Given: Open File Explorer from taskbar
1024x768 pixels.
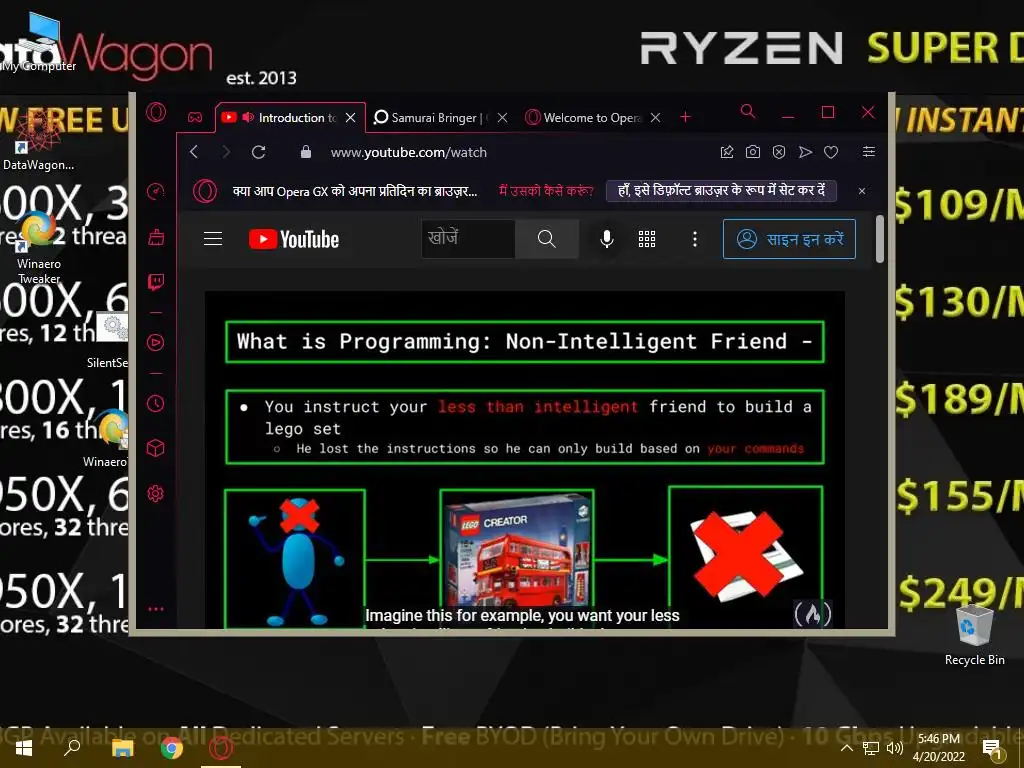Looking at the screenshot, I should pos(122,748).
